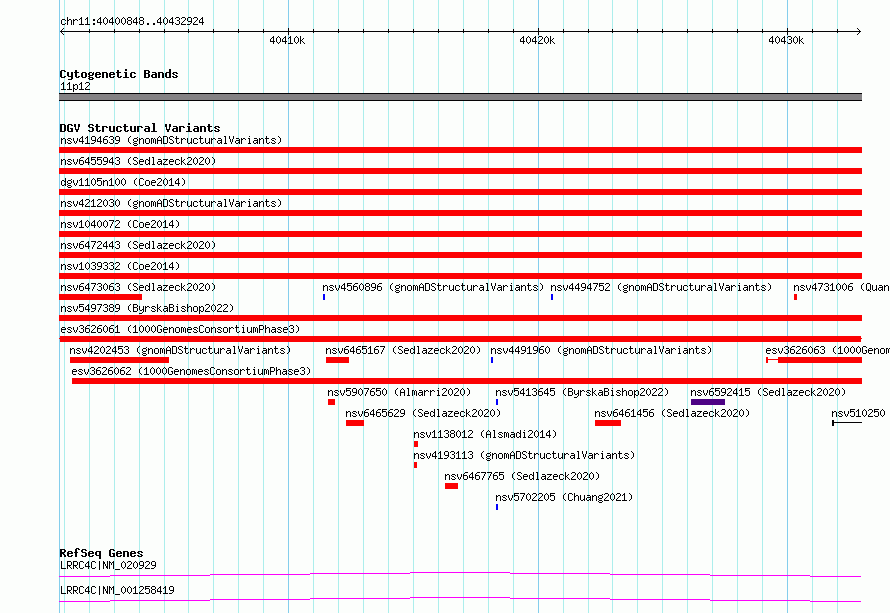Click the RefSeq Genes track title
This screenshot has height=613, width=890.
(x=101, y=553)
